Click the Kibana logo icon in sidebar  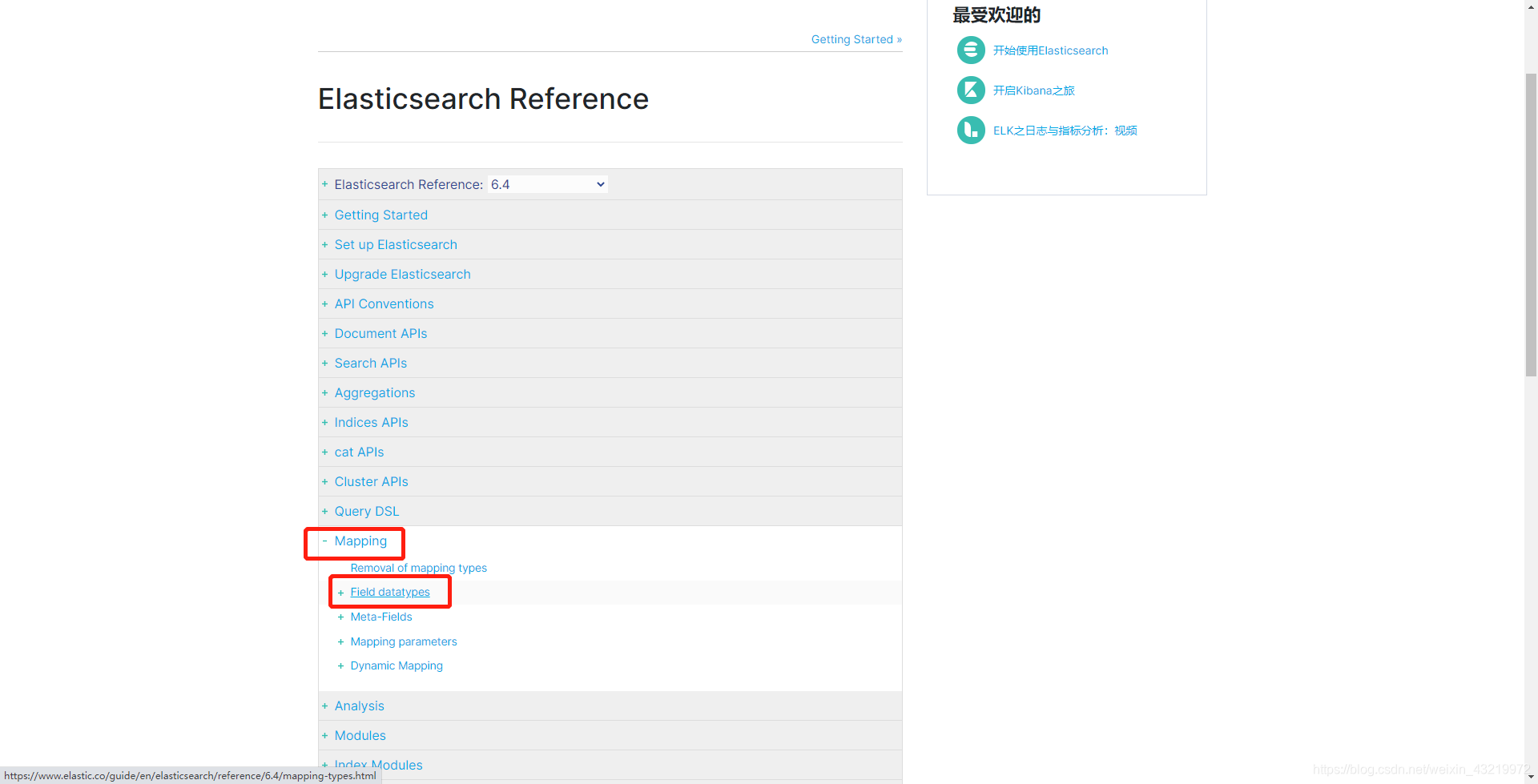click(x=971, y=90)
